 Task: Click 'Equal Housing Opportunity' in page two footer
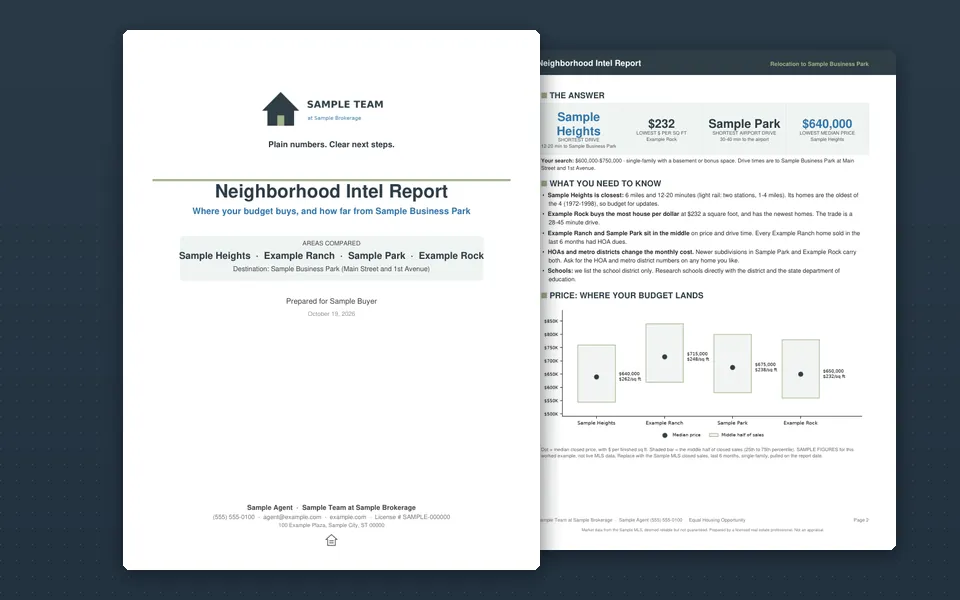coord(717,520)
